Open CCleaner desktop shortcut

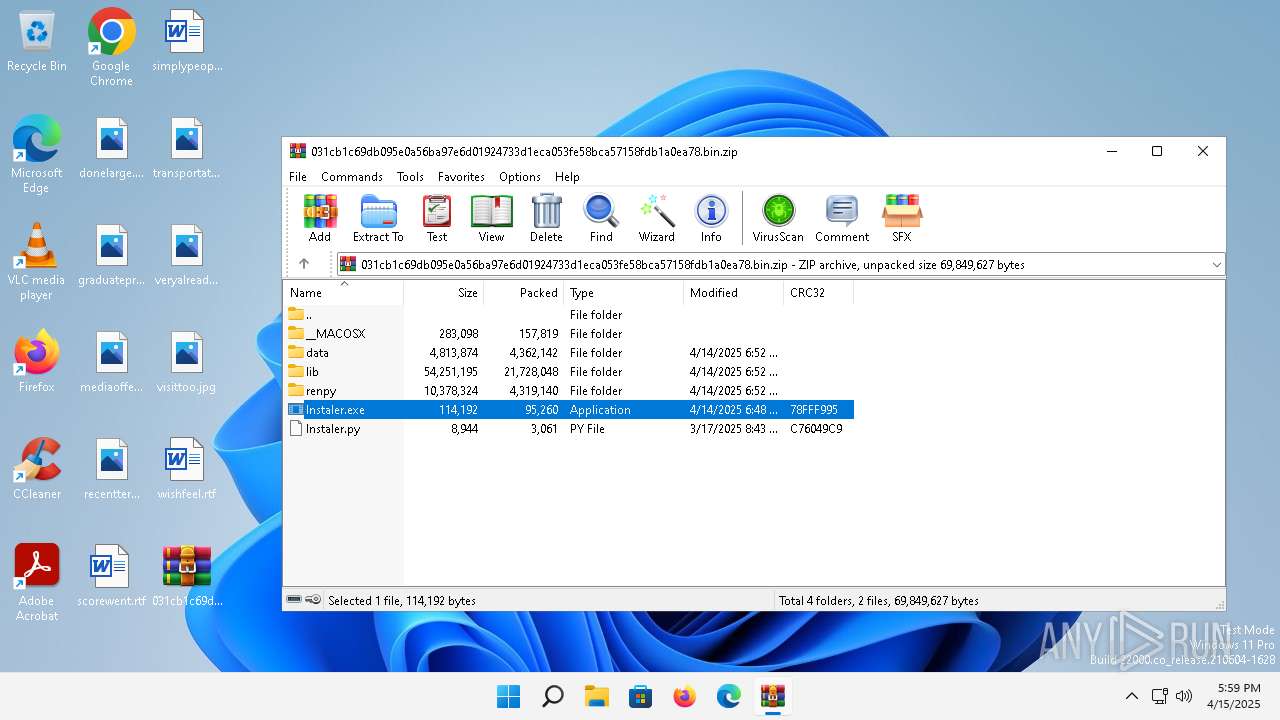click(x=37, y=468)
